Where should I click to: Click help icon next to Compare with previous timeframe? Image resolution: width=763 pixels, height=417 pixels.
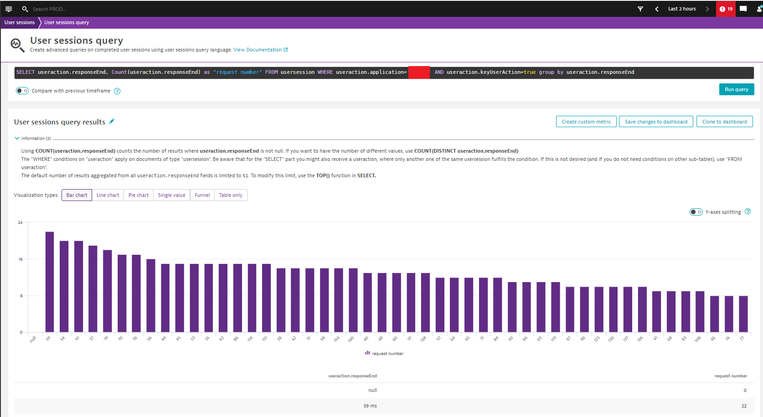pyautogui.click(x=117, y=91)
